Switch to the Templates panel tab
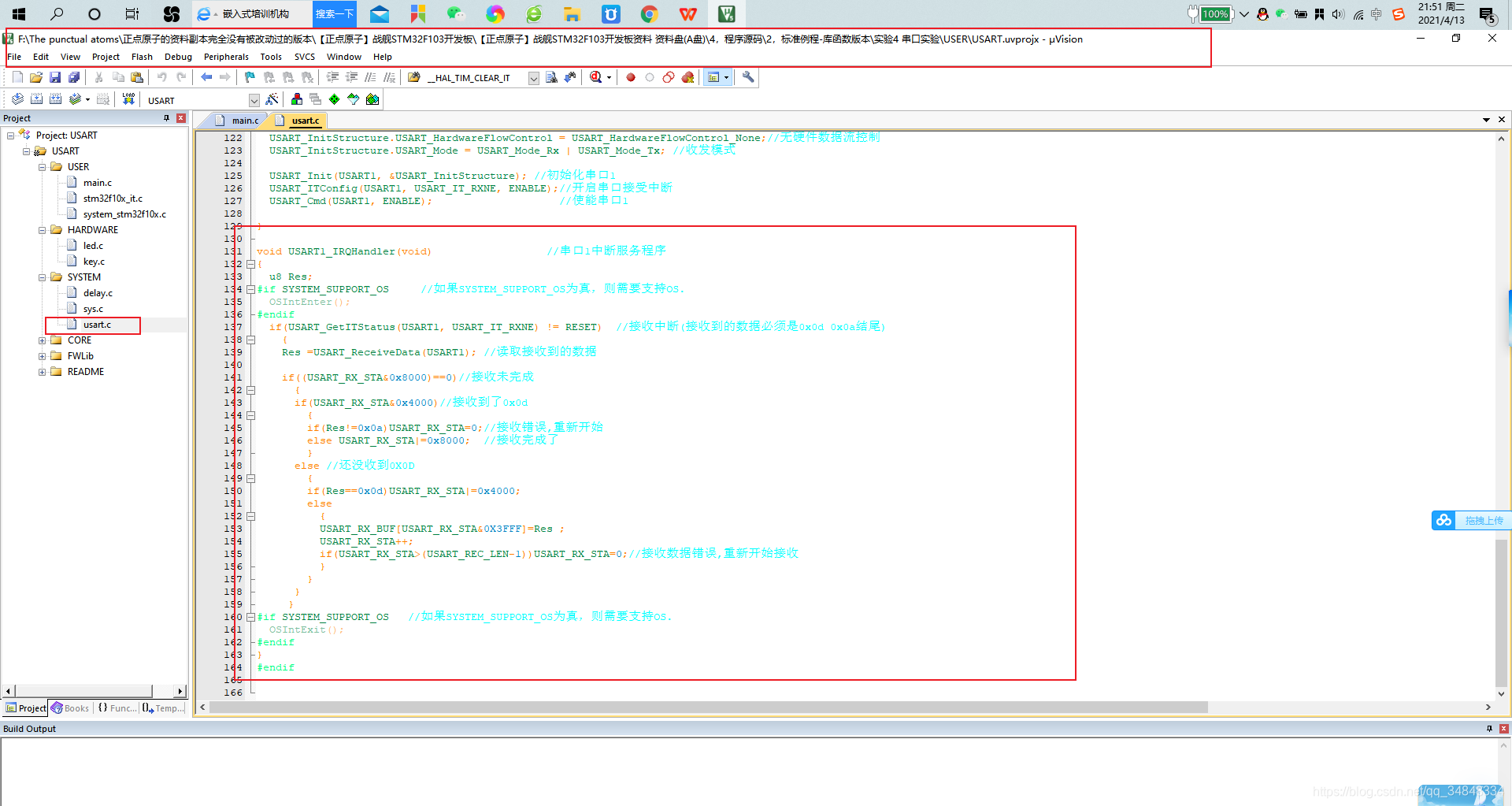The image size is (1512, 806). (x=163, y=708)
